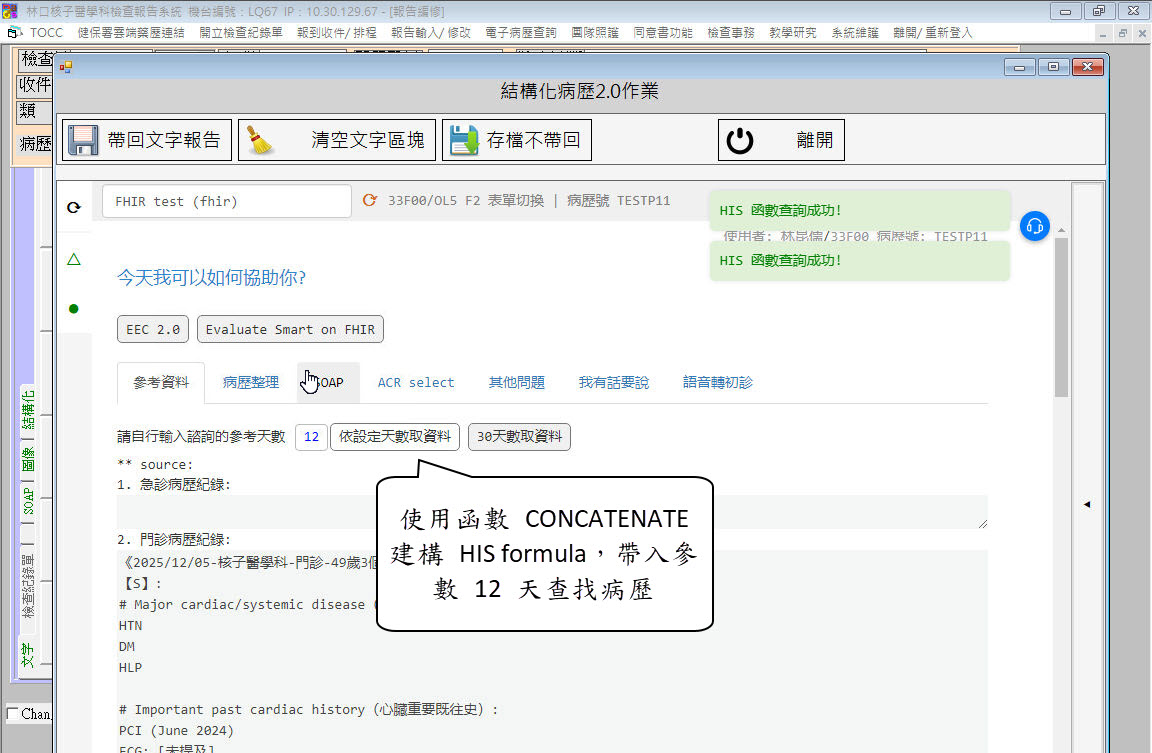
Task: Click the power icon to leave (離開)
Action: [x=740, y=140]
